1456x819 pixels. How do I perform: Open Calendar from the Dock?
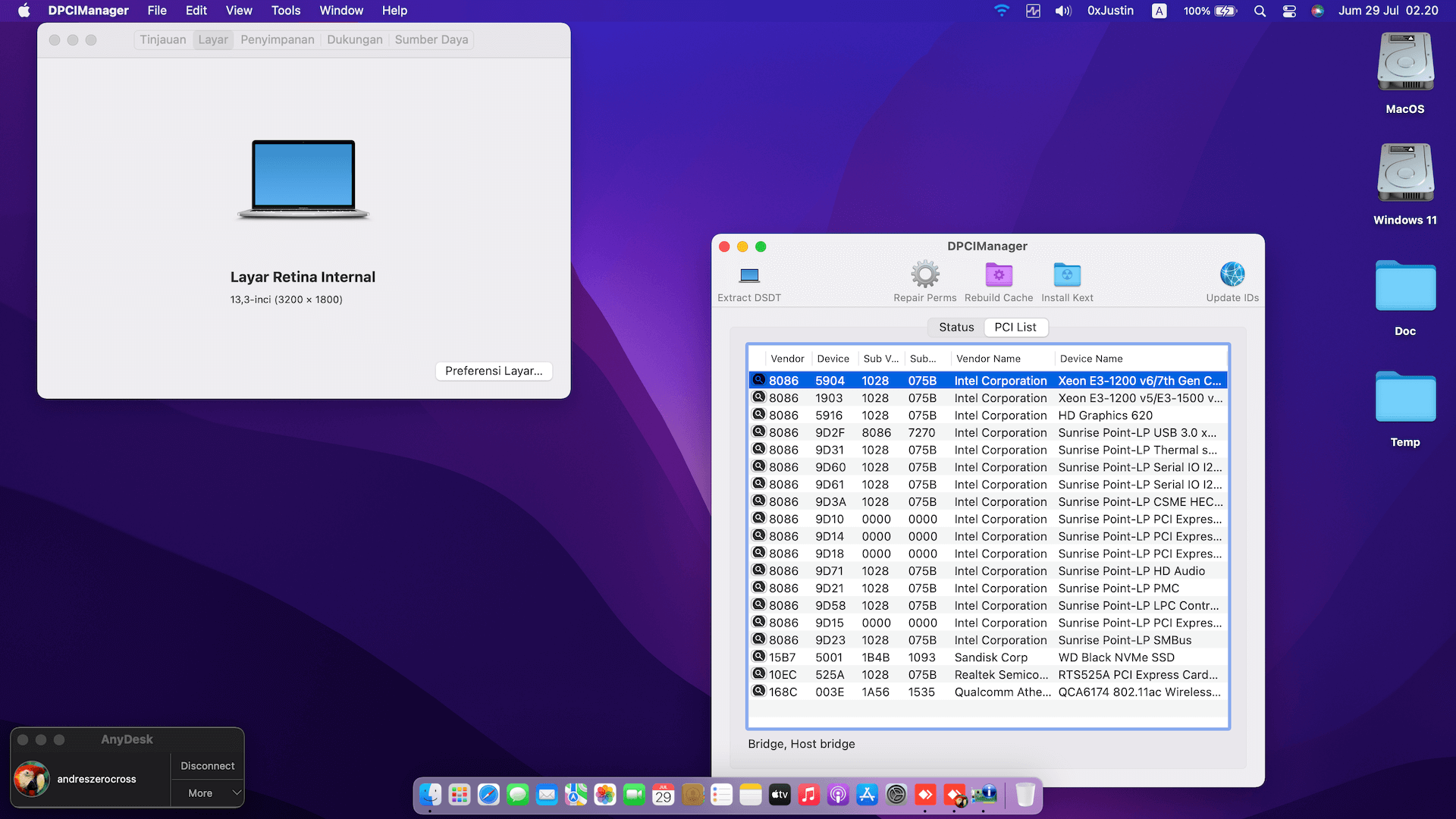(x=664, y=794)
